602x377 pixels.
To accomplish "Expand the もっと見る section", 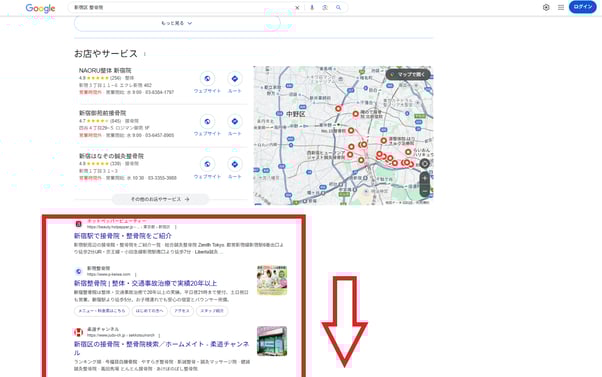I will [x=177, y=23].
